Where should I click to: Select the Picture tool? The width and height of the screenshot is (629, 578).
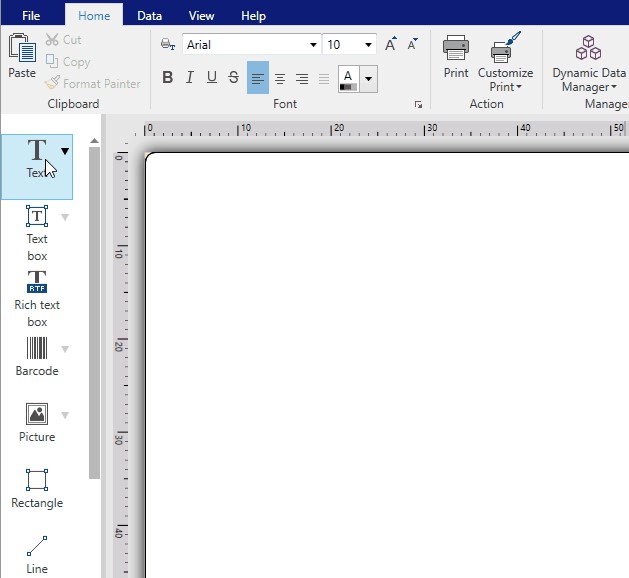click(x=37, y=422)
